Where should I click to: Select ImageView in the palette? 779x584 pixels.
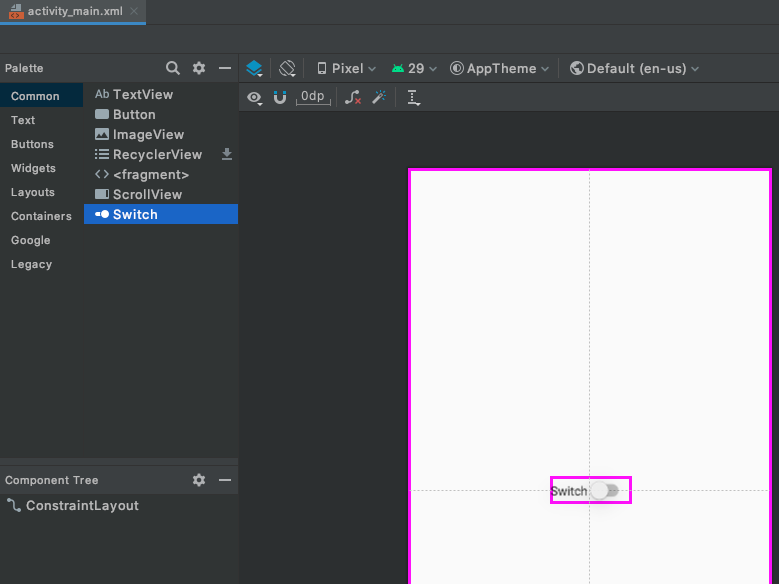(x=161, y=134)
